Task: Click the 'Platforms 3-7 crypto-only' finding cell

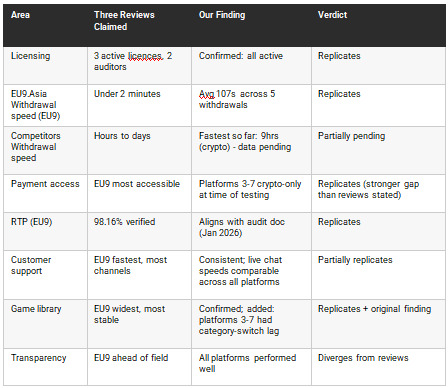Action: [x=251, y=193]
